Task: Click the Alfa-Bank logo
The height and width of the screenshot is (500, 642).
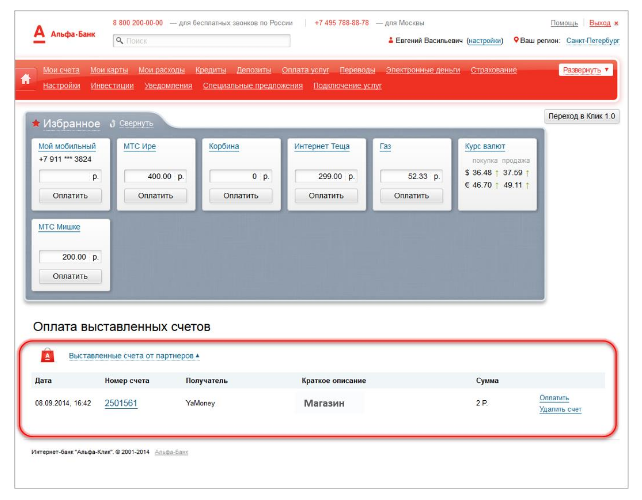Action: point(64,34)
